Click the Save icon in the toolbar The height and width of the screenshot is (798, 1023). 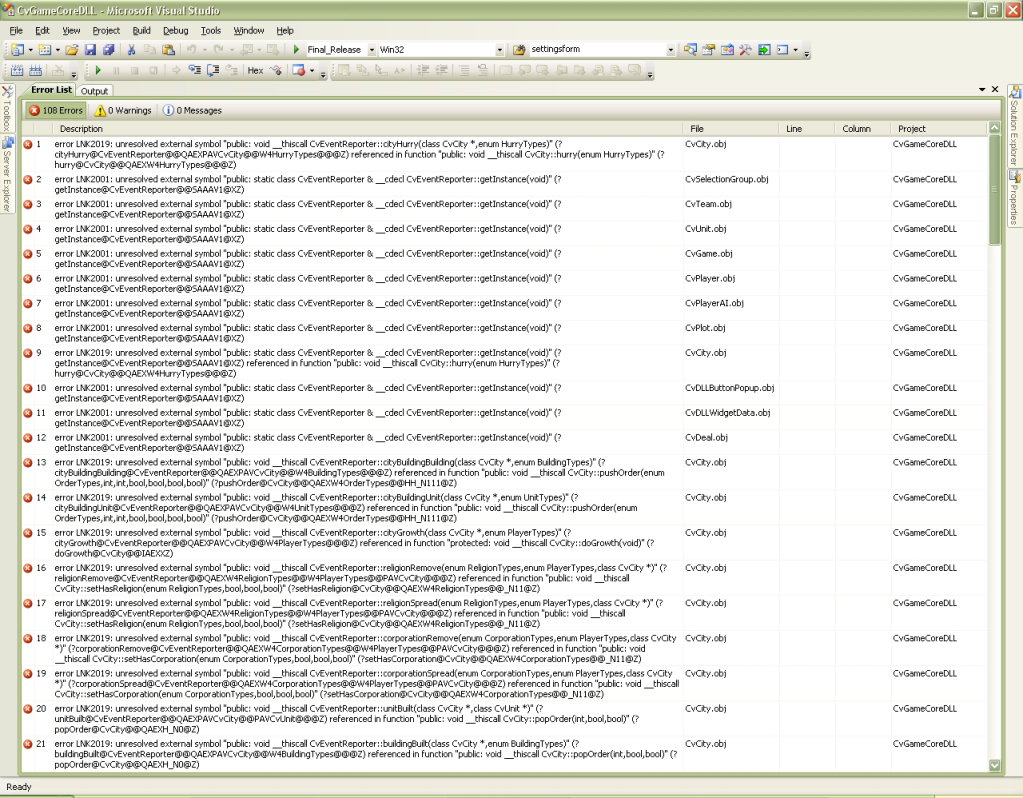point(90,49)
